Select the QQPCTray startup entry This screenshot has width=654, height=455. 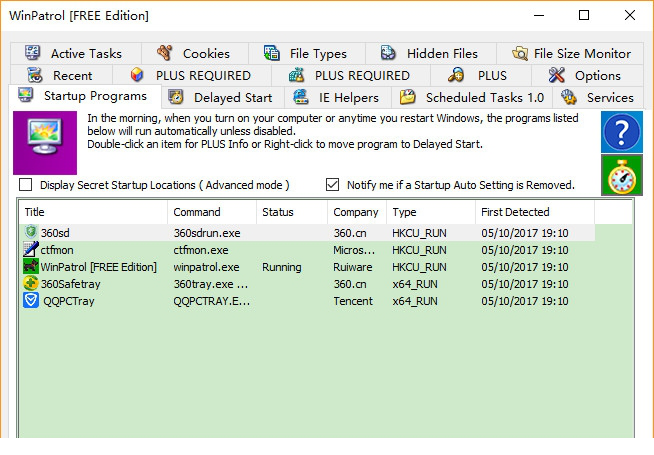click(307, 301)
